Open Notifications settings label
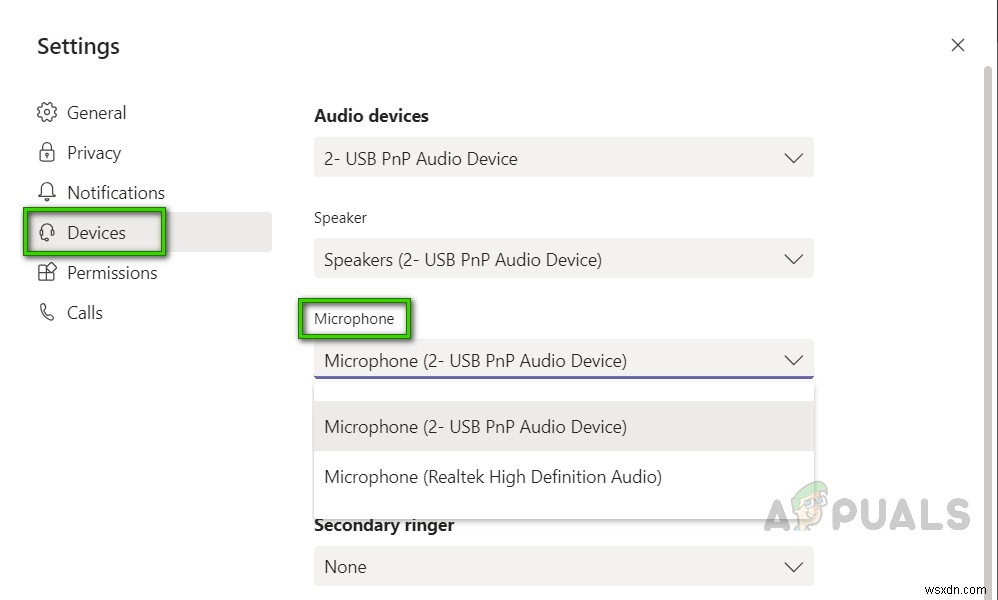This screenshot has height=600, width=998. (116, 193)
